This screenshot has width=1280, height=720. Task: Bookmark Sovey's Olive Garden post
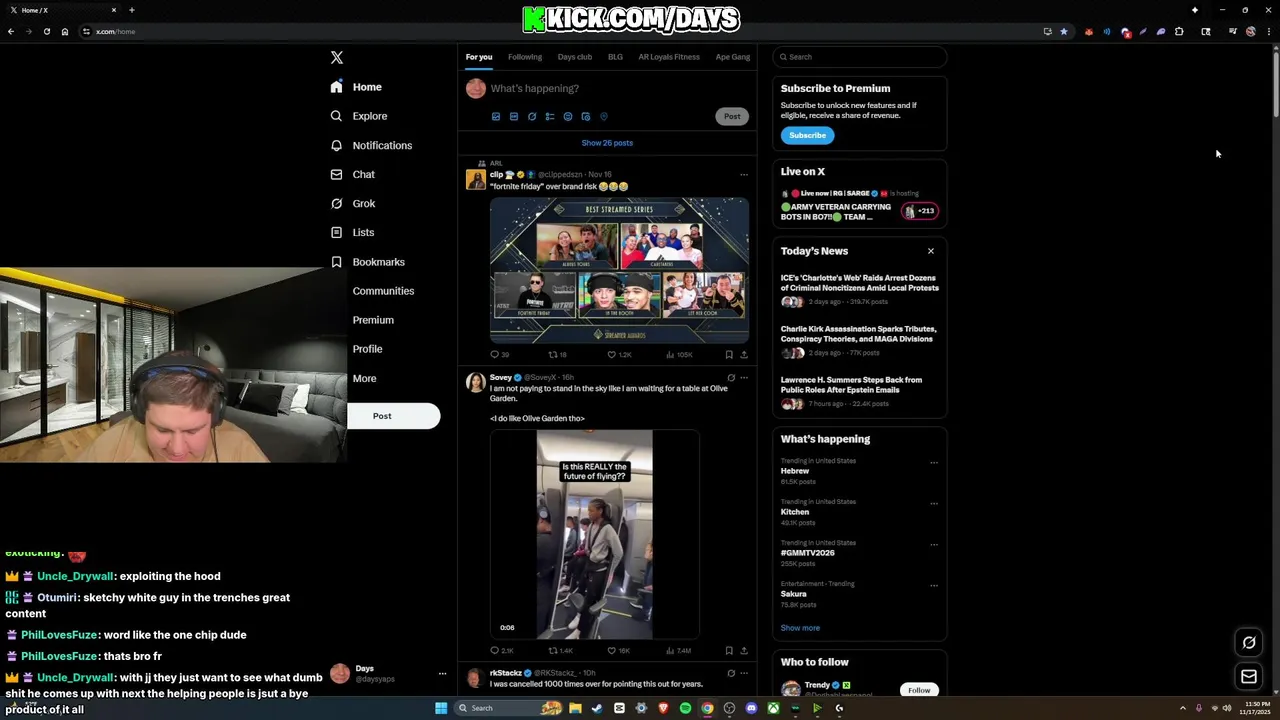729,650
